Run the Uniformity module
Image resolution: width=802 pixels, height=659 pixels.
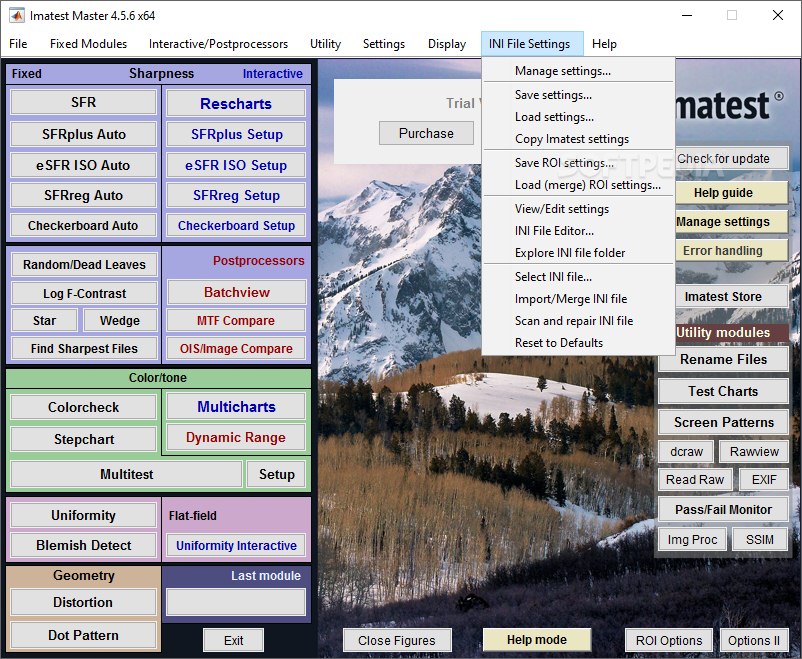[x=83, y=515]
